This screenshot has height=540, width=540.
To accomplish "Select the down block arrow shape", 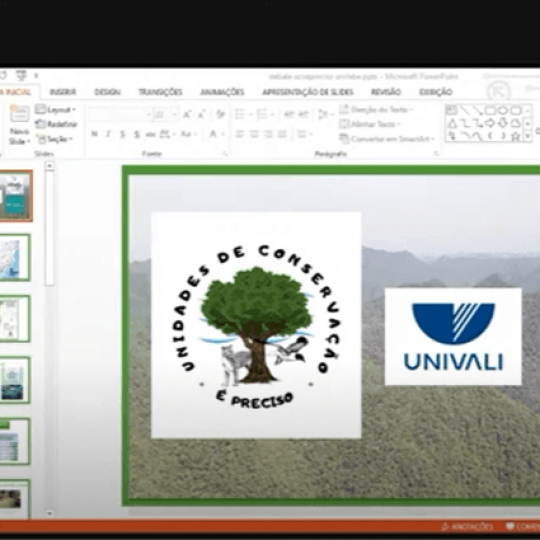I will click(503, 123).
